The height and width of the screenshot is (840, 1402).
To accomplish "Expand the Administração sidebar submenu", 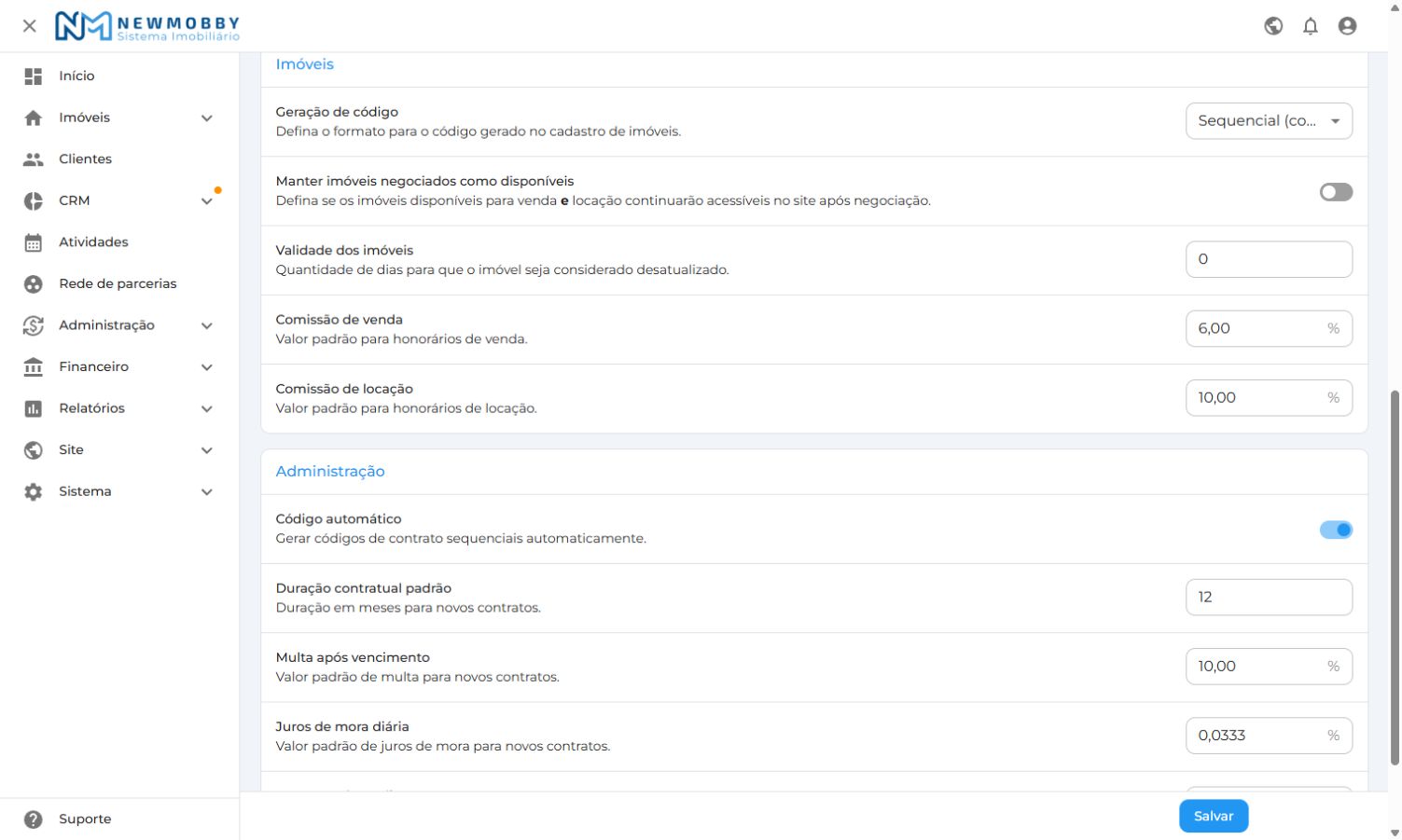I will tap(207, 325).
